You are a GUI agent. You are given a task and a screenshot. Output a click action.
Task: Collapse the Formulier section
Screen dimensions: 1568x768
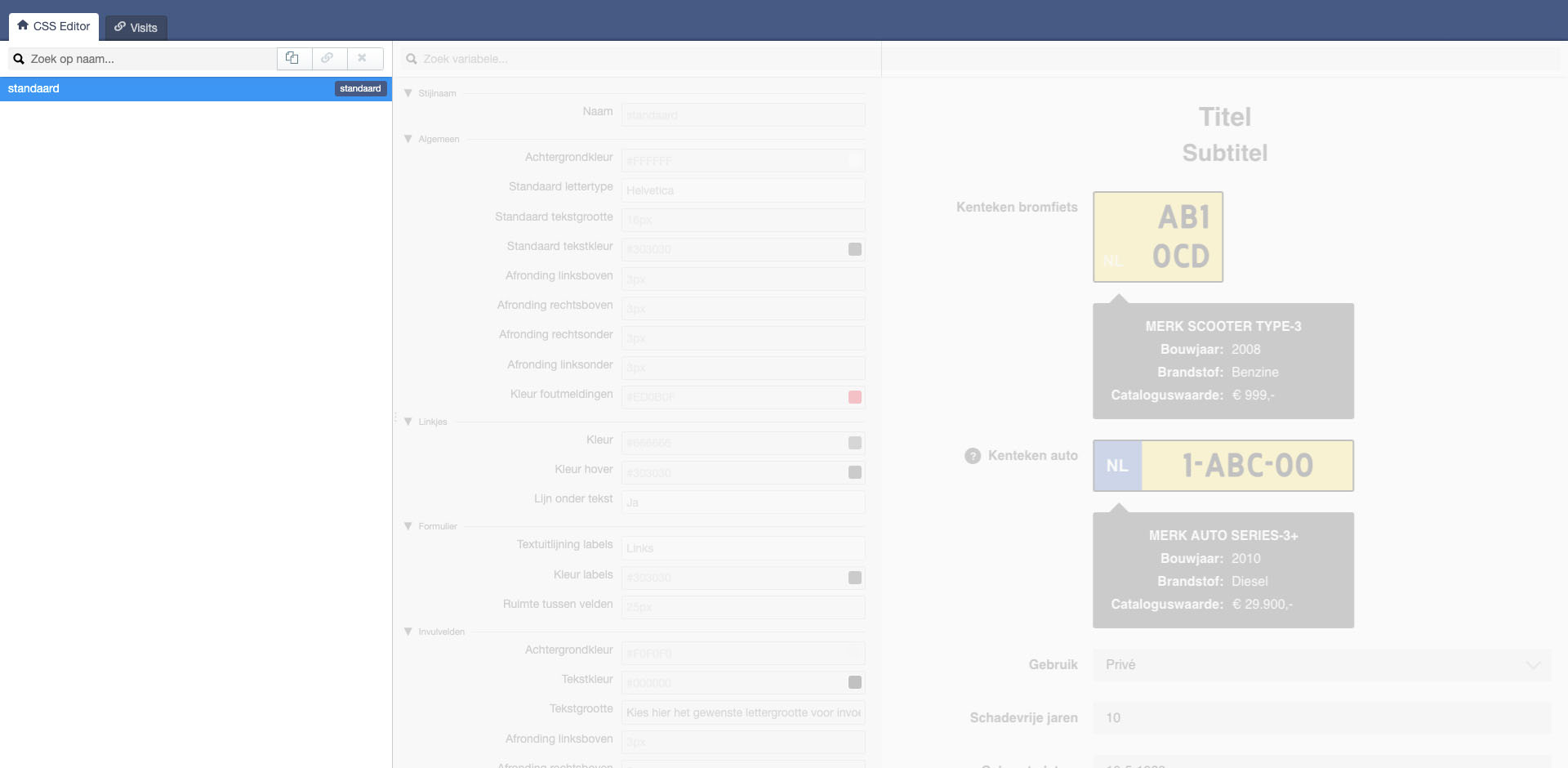click(408, 526)
